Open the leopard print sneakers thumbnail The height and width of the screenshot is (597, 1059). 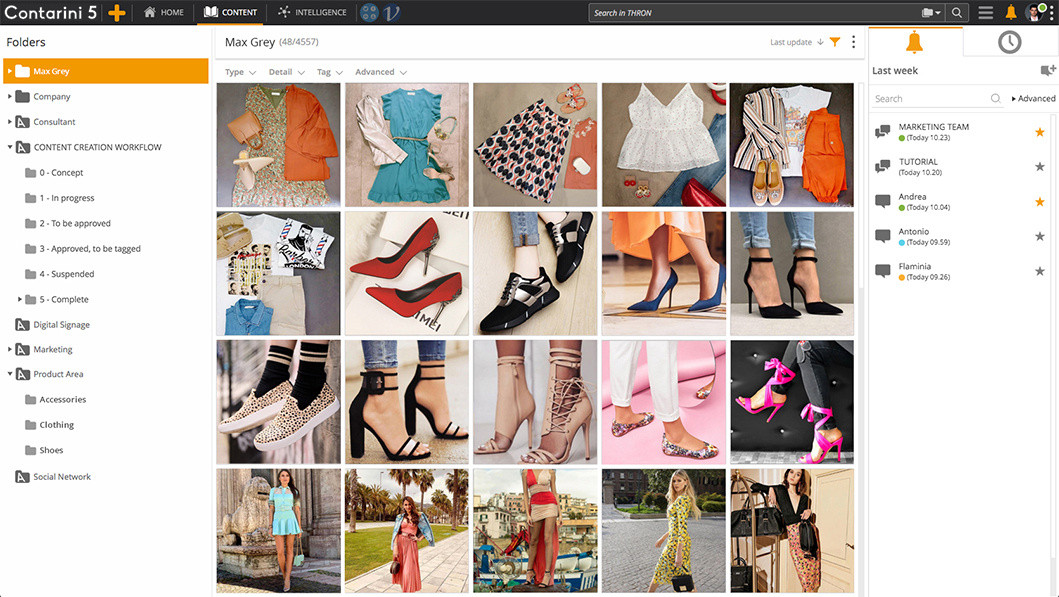(x=278, y=402)
